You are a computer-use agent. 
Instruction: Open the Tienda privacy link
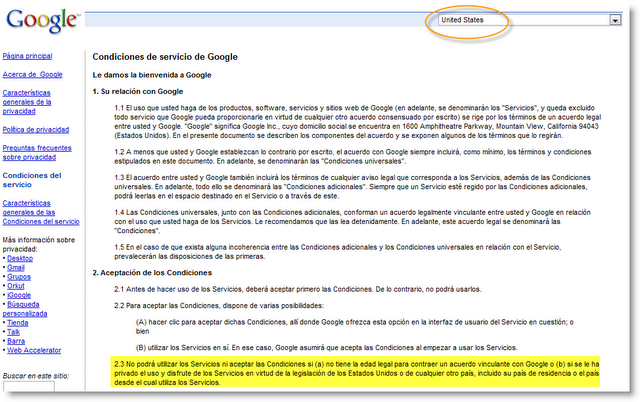click(18, 323)
